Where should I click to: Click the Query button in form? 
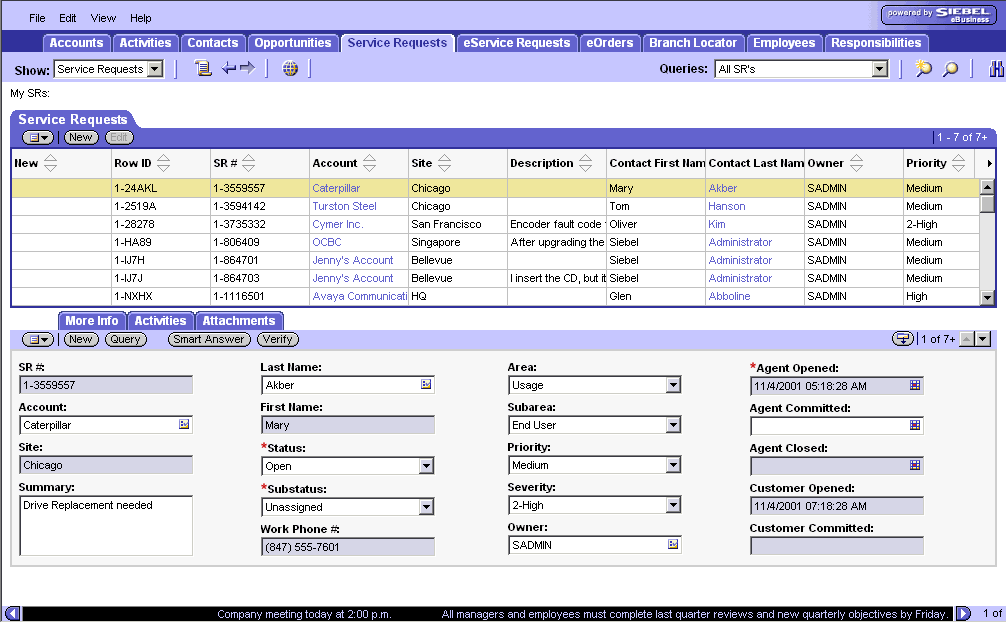click(x=125, y=339)
